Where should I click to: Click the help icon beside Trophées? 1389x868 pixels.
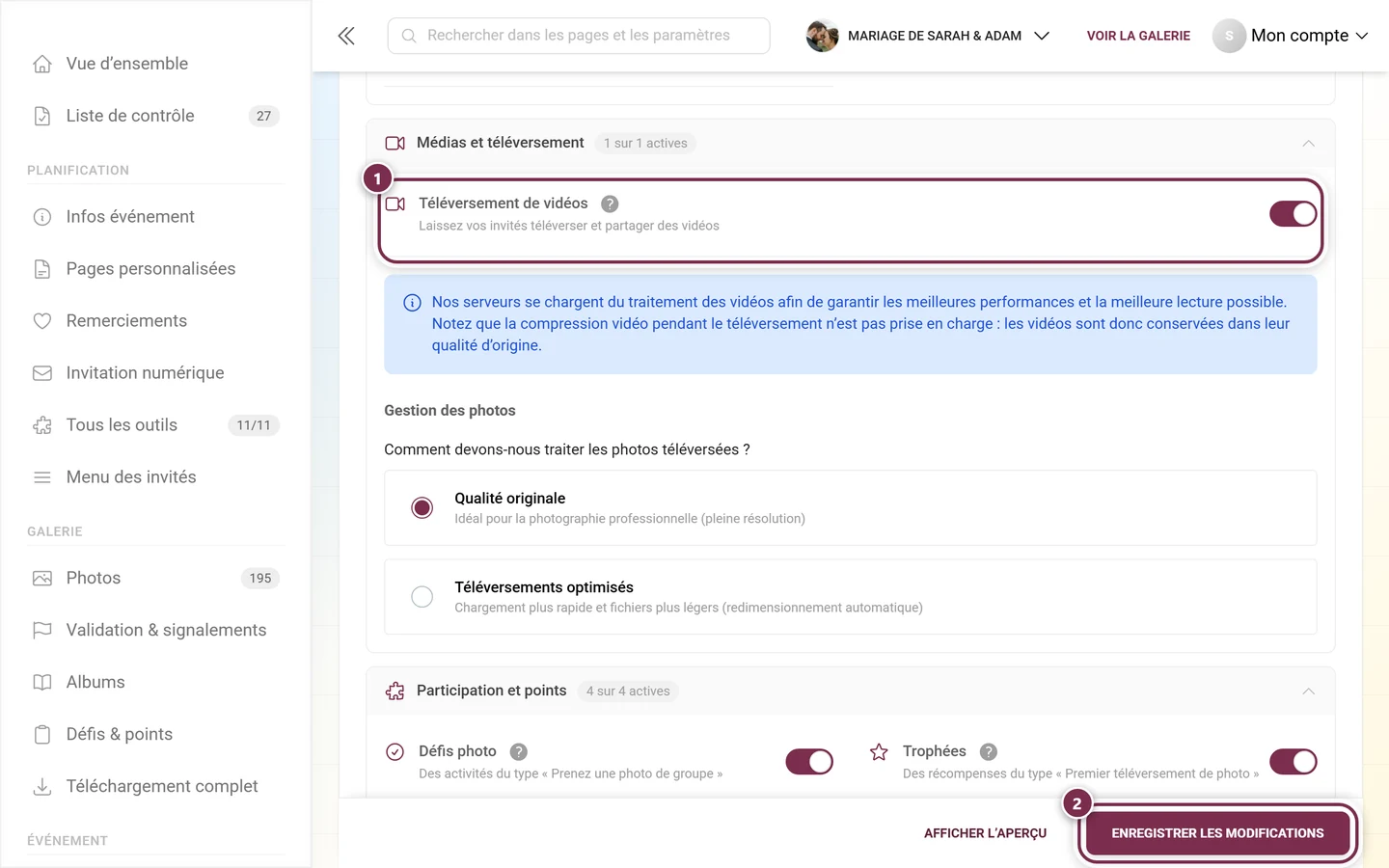point(989,751)
